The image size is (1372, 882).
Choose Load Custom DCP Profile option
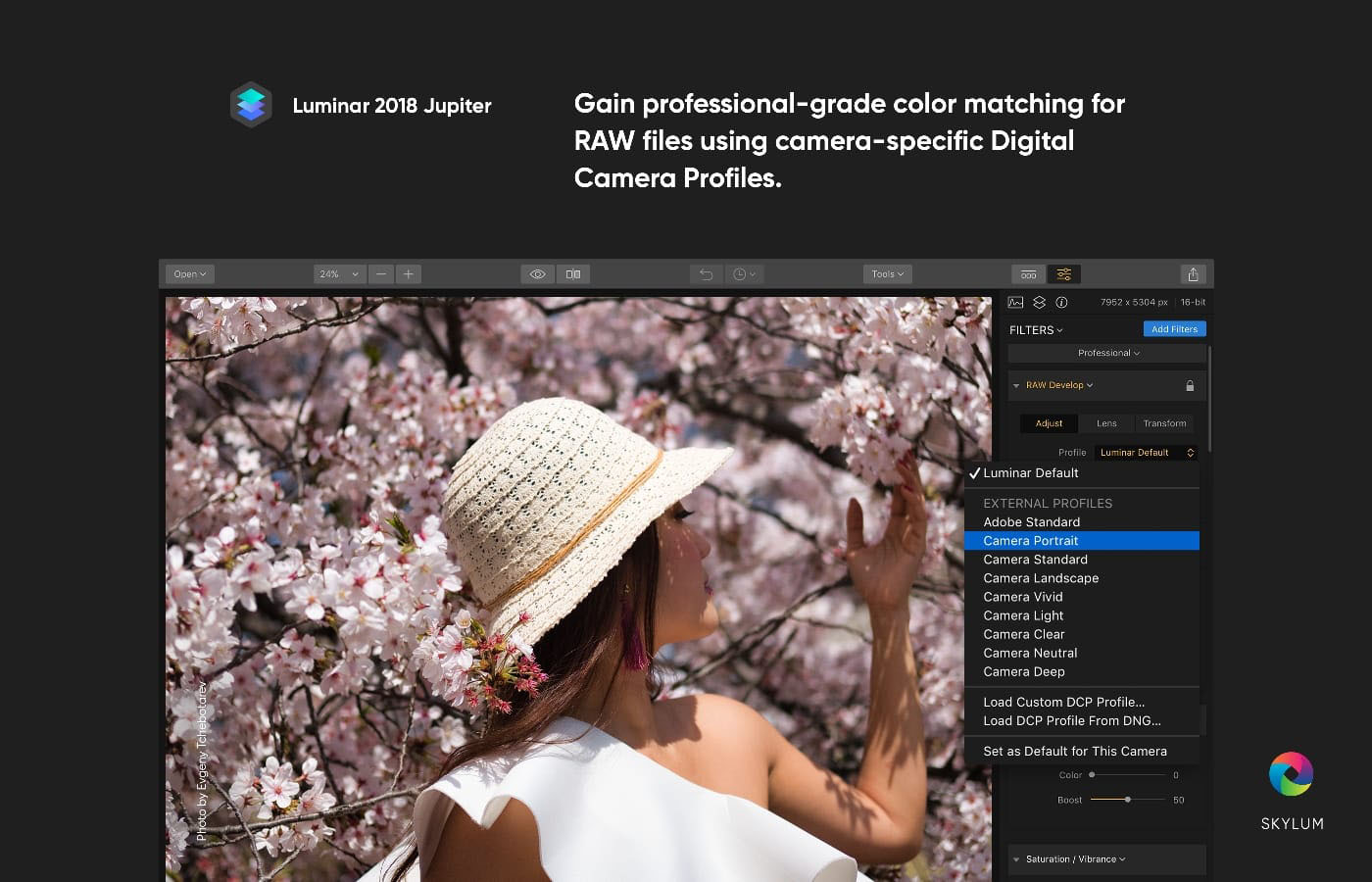1063,702
